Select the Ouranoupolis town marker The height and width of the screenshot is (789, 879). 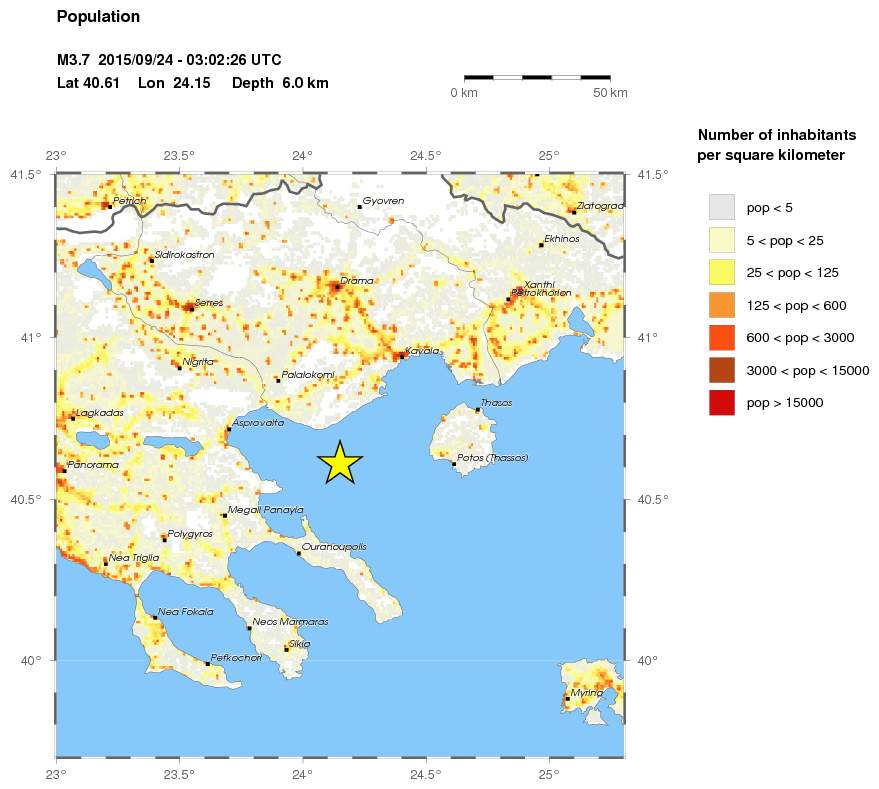coord(299,553)
